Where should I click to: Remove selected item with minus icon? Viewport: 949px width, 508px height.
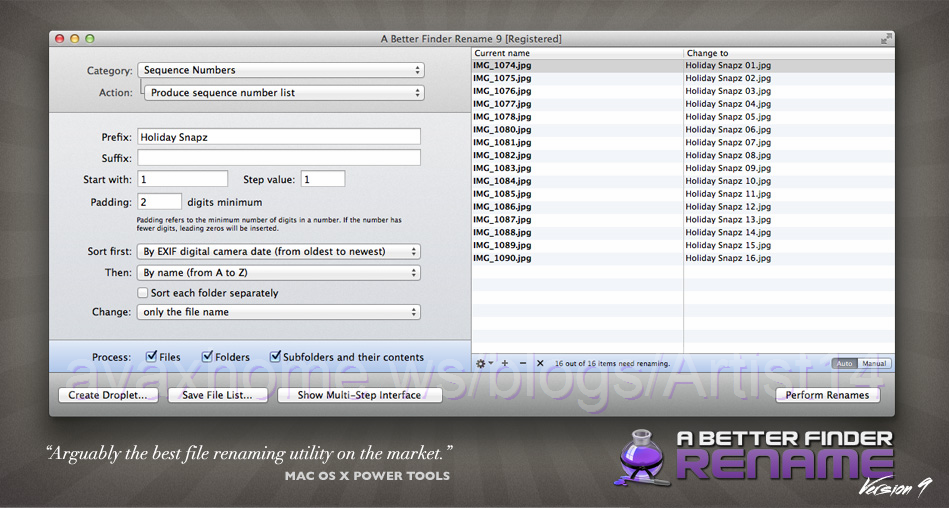[523, 363]
